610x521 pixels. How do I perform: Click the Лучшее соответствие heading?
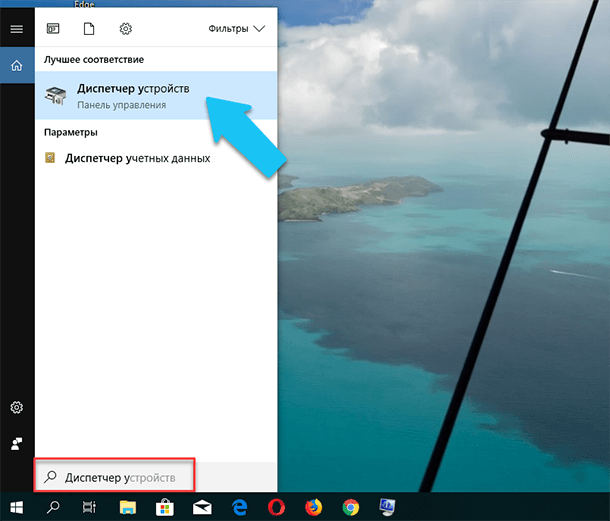click(94, 60)
